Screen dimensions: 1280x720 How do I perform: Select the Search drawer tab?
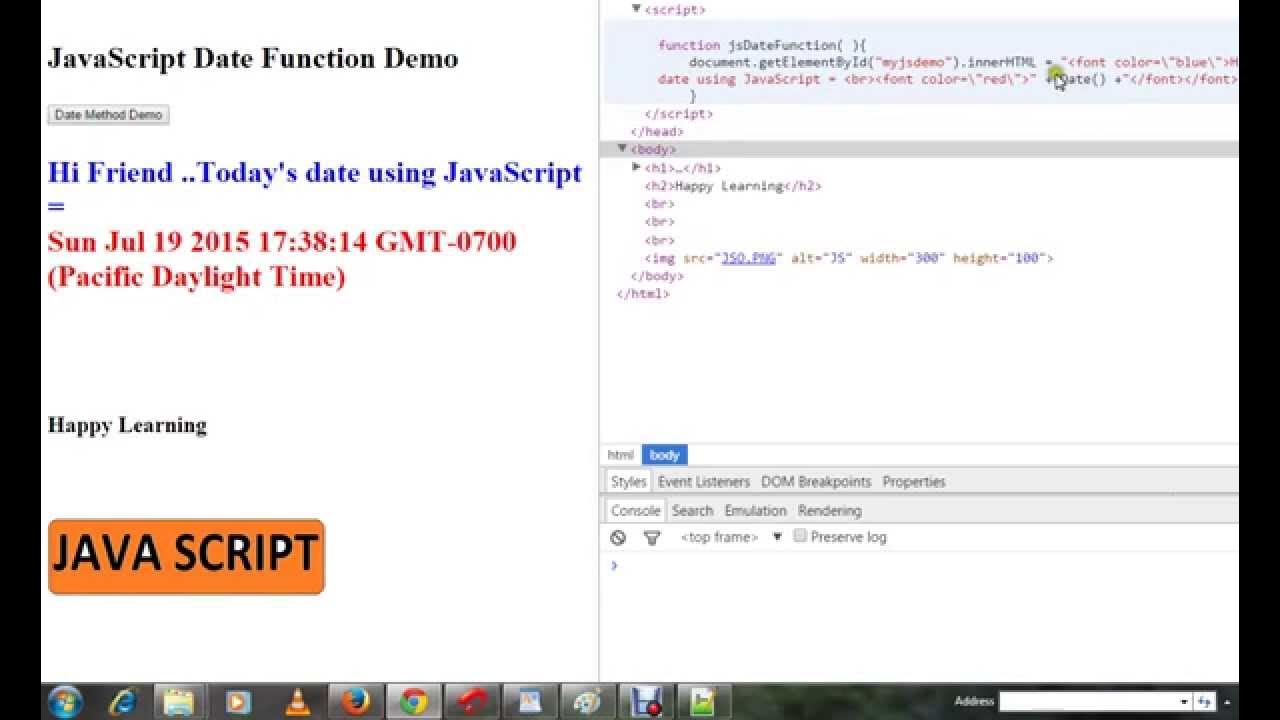[692, 510]
